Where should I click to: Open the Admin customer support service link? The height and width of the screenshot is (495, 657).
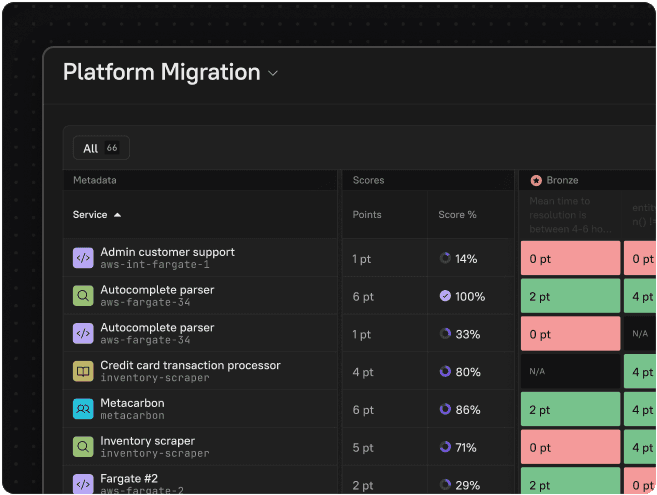167,252
